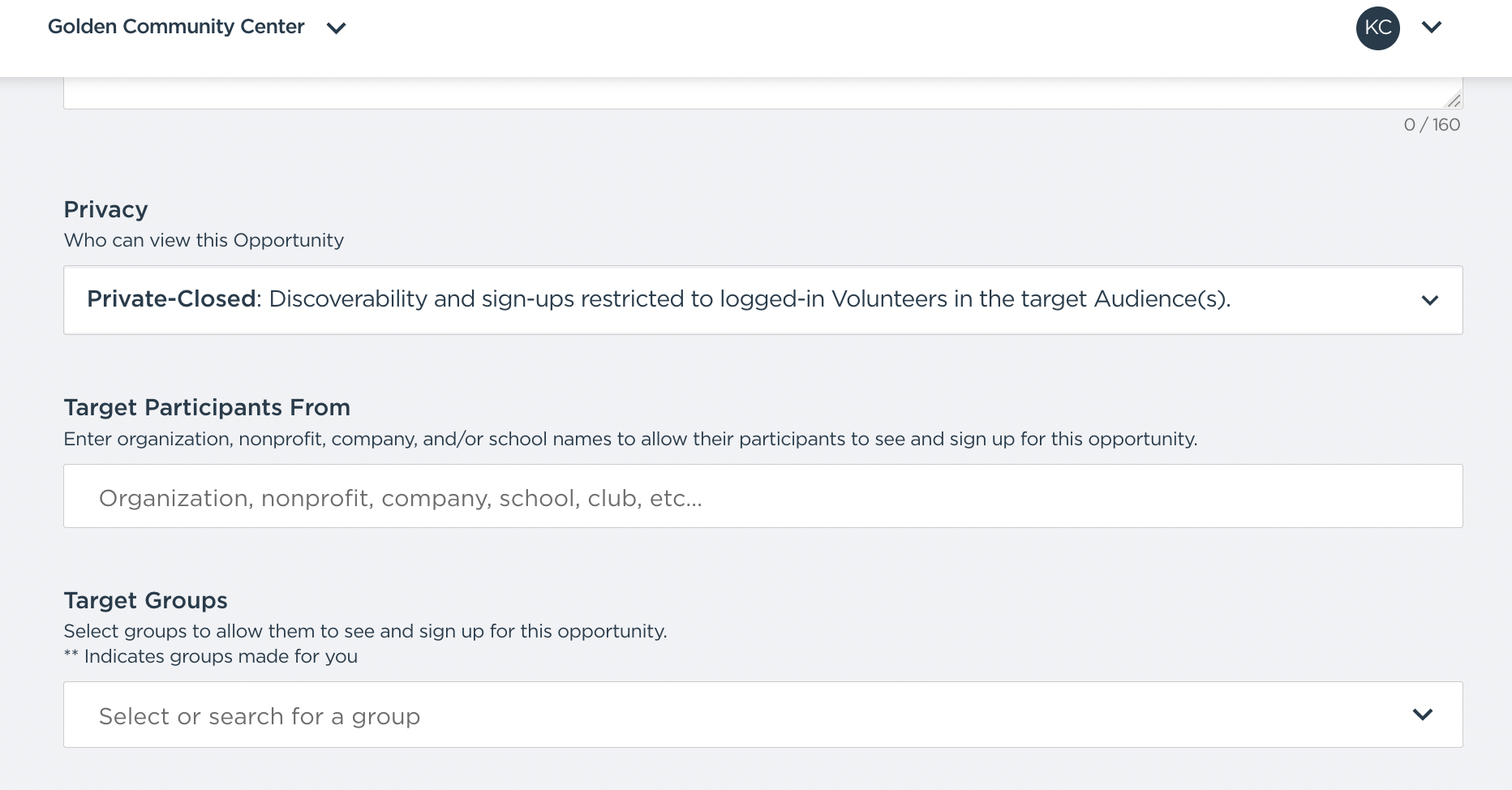The image size is (1512, 790).
Task: Open the 'Select or search for a group' field
Action: point(730,715)
